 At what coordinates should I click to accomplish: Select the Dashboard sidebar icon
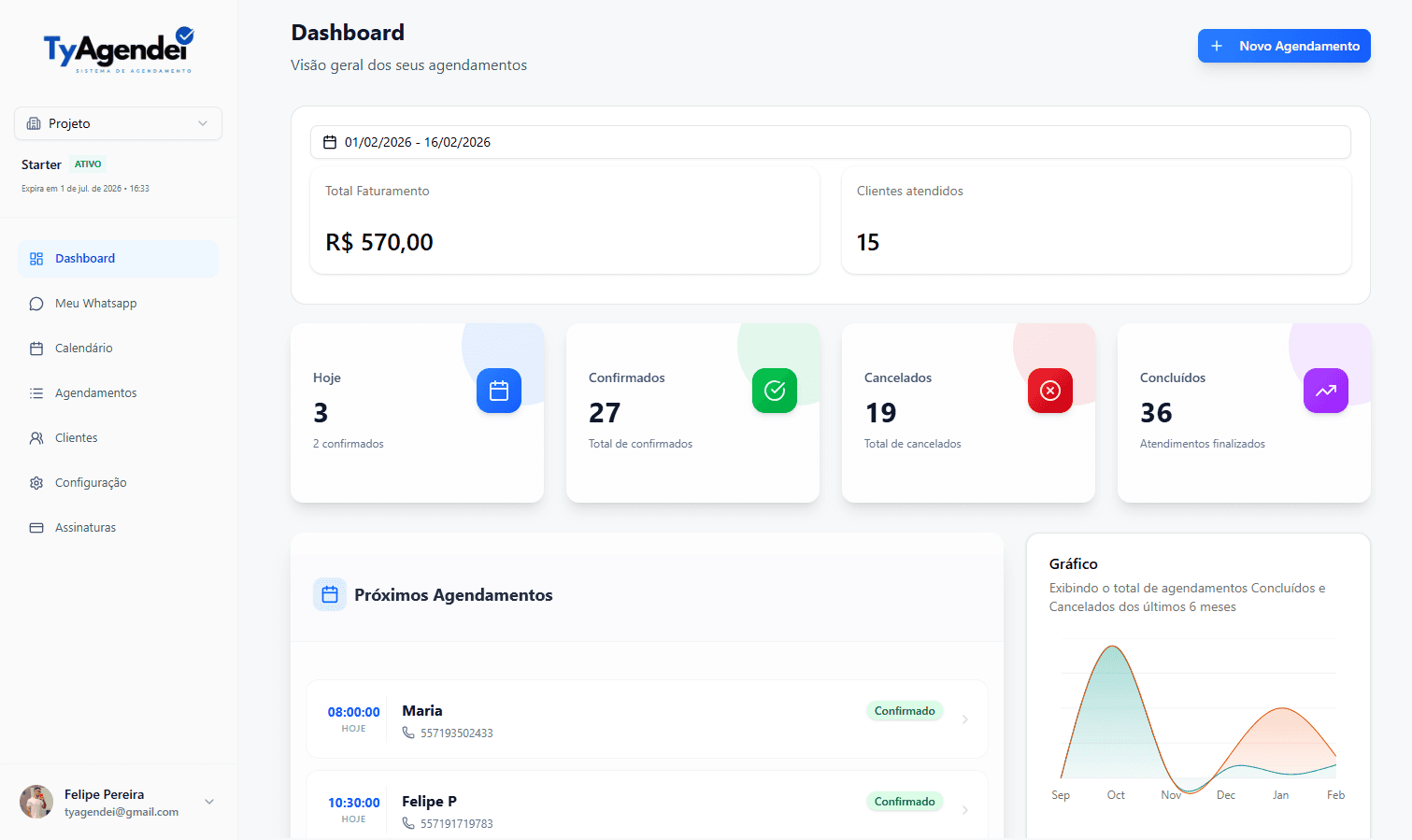coord(36,258)
